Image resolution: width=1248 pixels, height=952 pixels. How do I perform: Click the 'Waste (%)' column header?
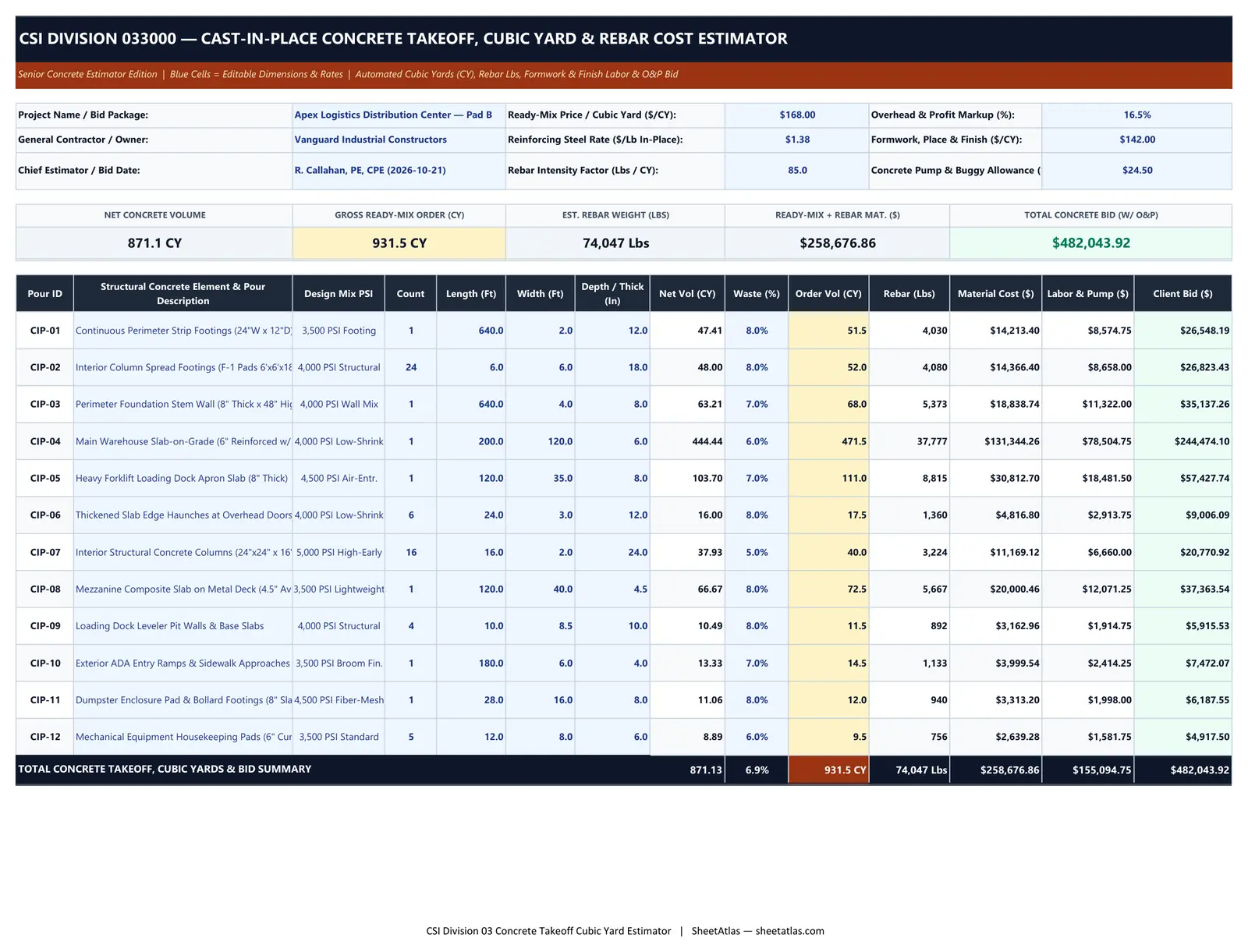(757, 294)
